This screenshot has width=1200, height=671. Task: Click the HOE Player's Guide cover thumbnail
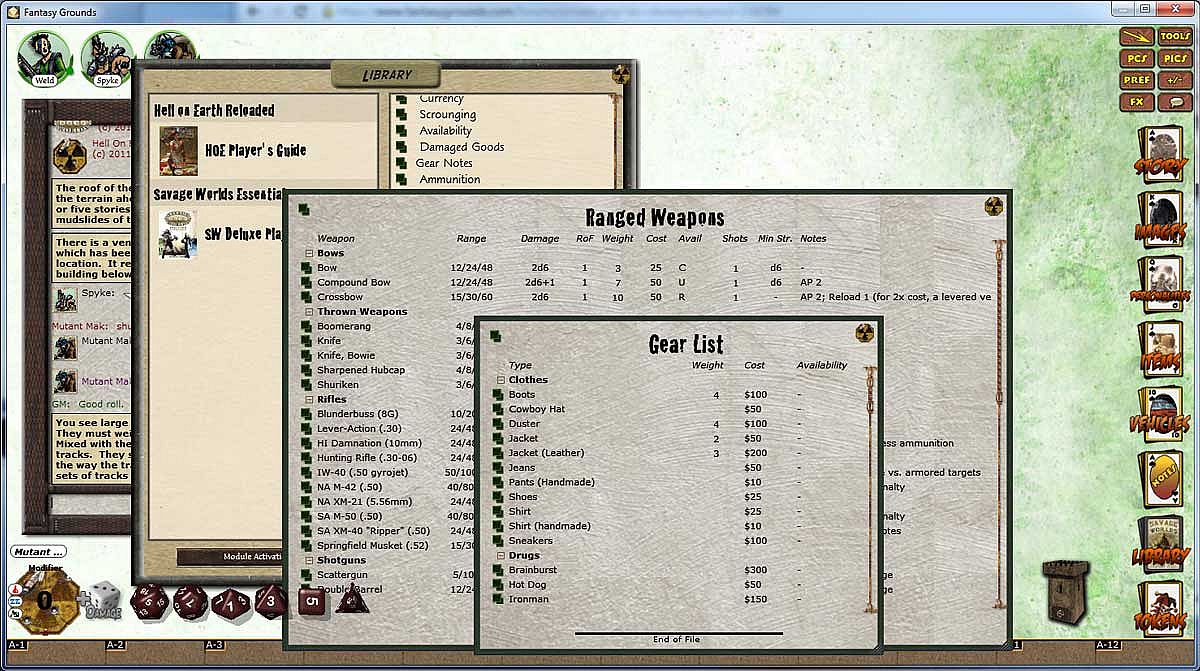178,151
